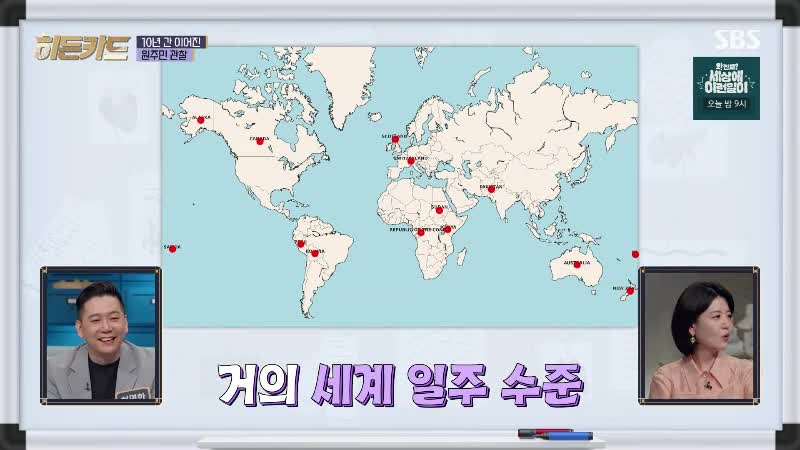Click the red marker in South Asia

click(x=491, y=189)
